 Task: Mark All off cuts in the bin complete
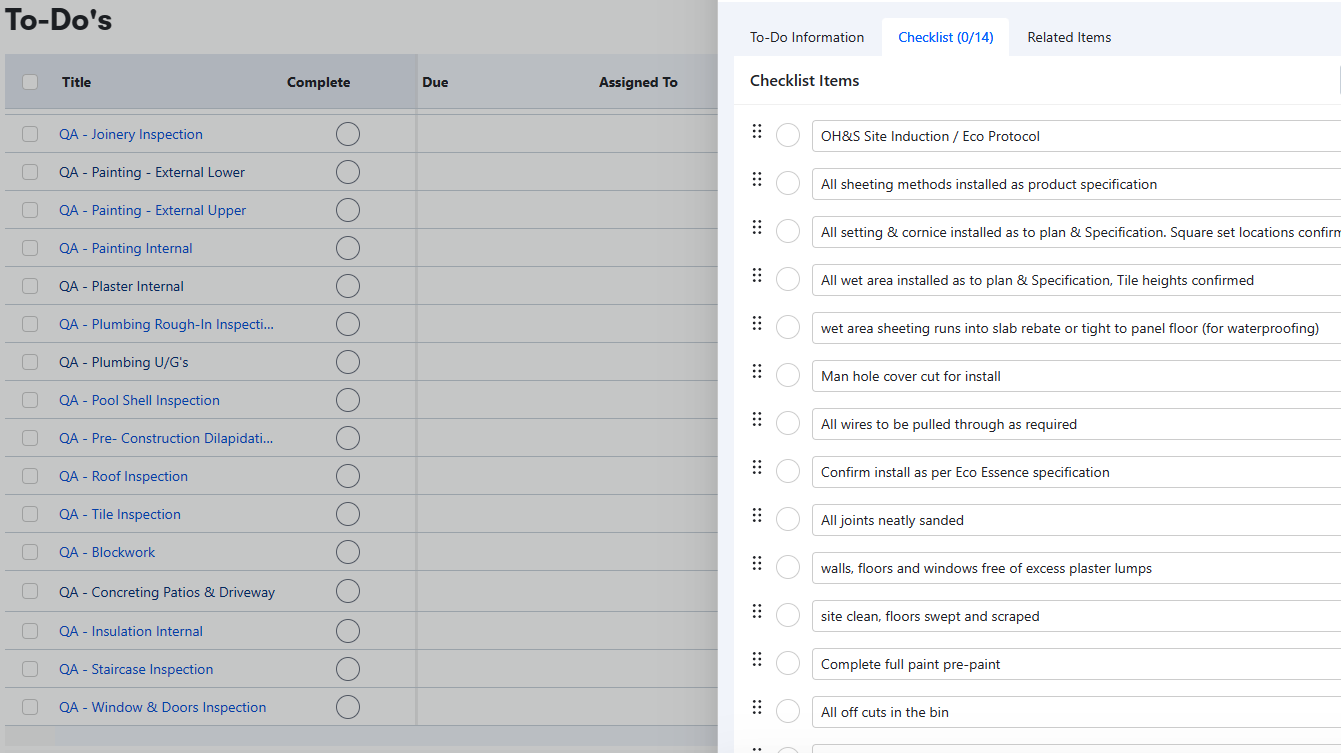[788, 711]
